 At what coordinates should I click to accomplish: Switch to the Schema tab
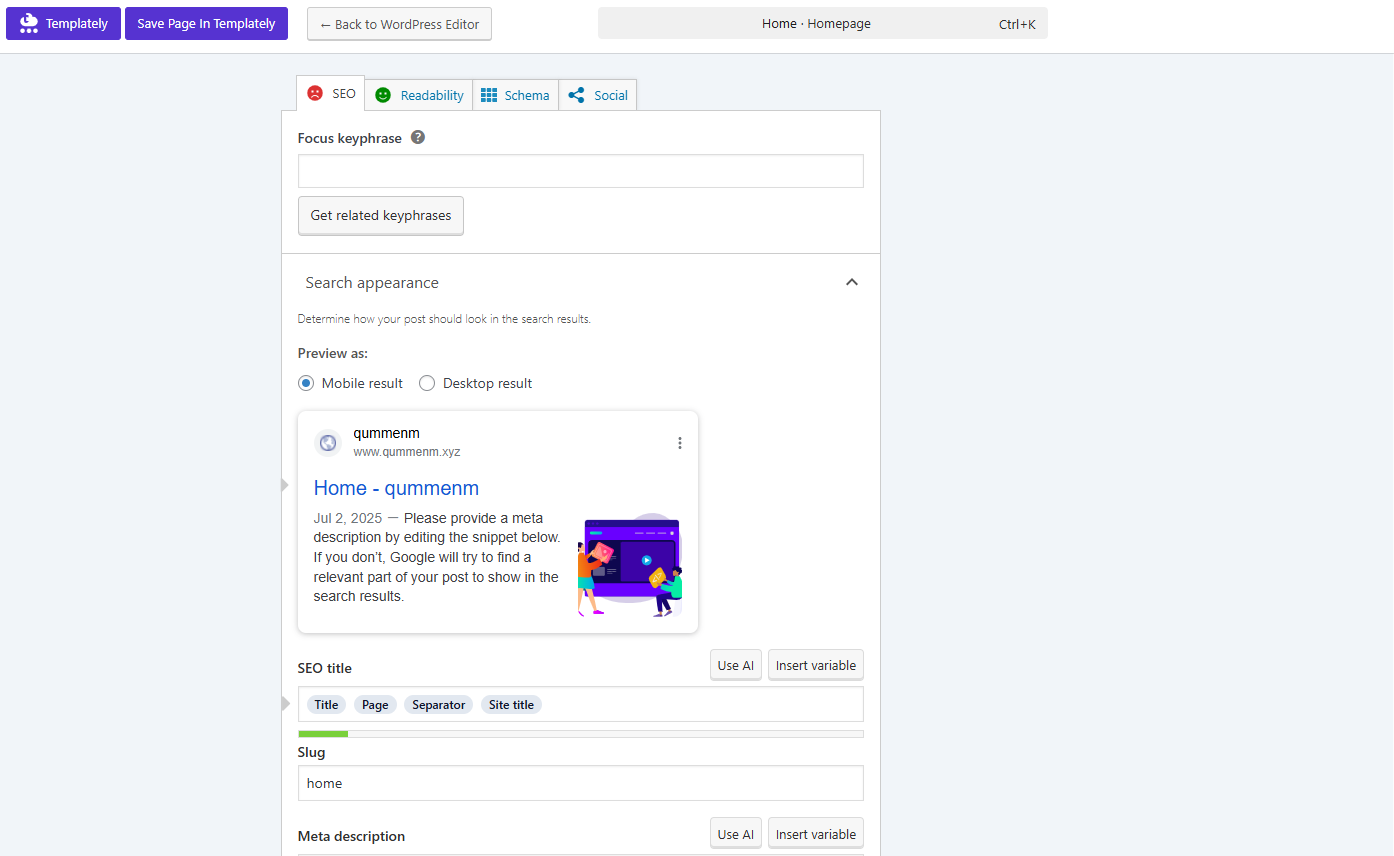515,94
